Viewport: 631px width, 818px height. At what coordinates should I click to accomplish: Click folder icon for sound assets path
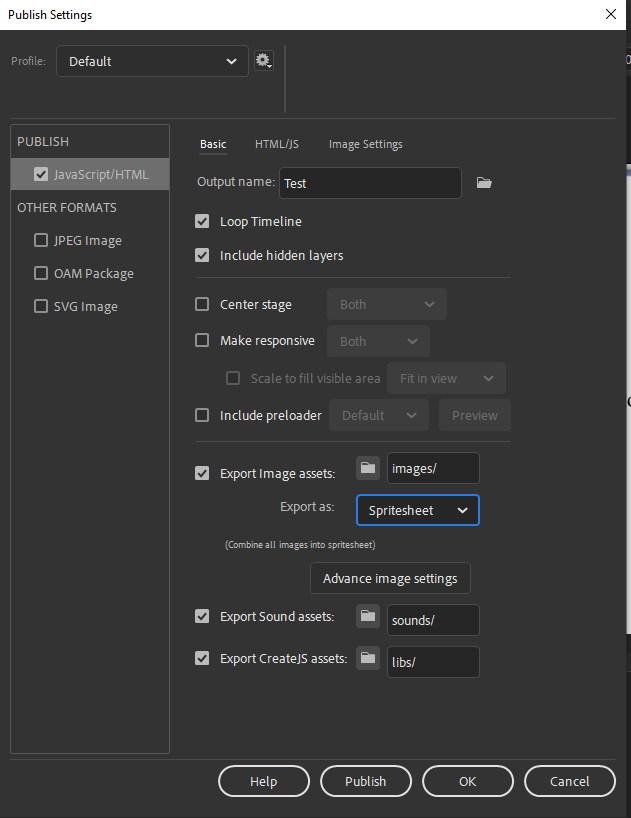pyautogui.click(x=368, y=616)
